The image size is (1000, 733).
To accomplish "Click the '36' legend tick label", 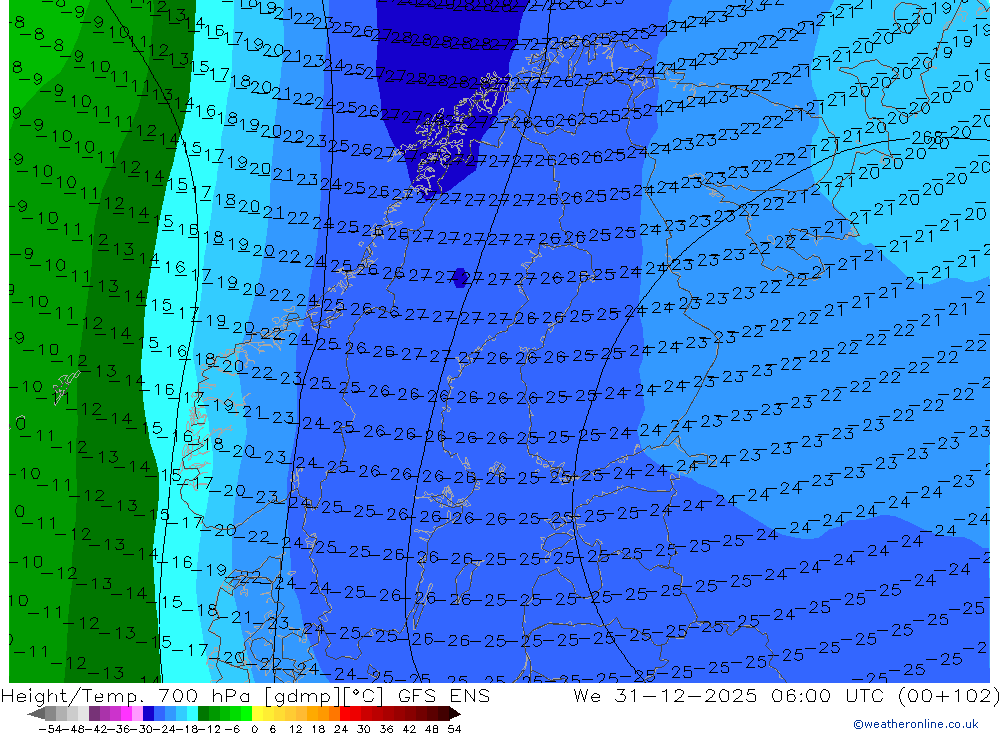I will (386, 729).
